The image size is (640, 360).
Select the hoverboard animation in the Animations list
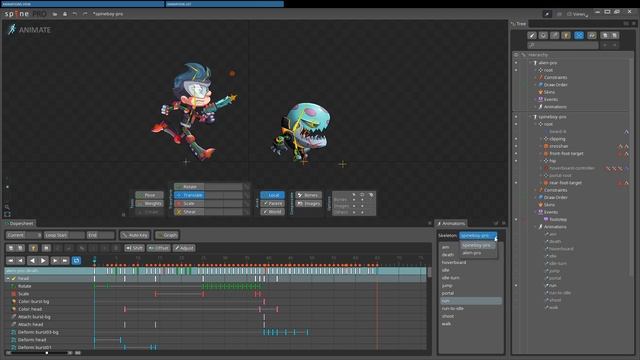[454, 262]
